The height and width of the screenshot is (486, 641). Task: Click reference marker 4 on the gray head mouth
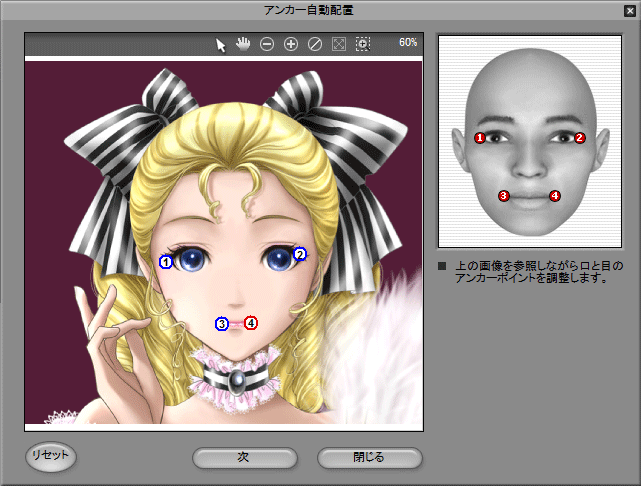coord(555,196)
